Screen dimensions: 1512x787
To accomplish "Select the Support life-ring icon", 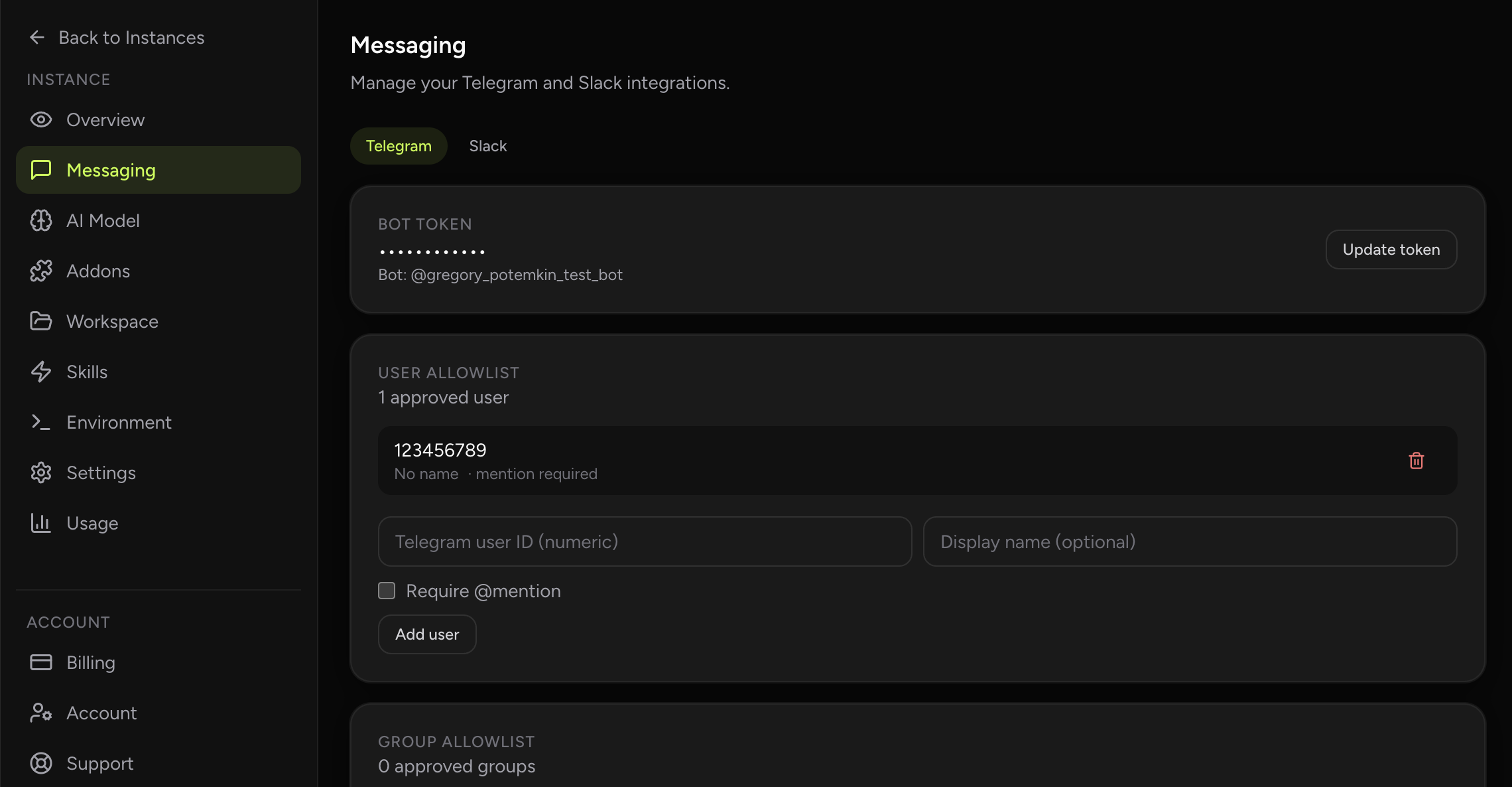I will coord(41,763).
